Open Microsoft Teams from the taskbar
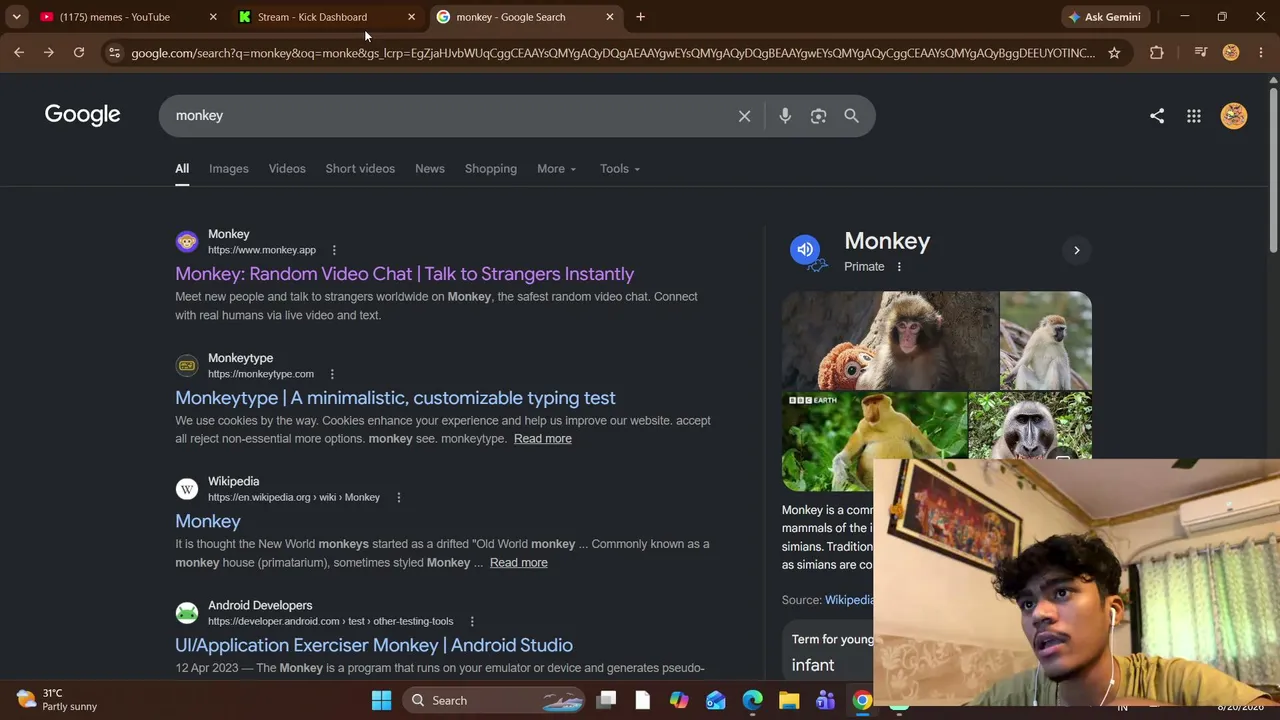Viewport: 1280px width, 720px height. tap(825, 701)
